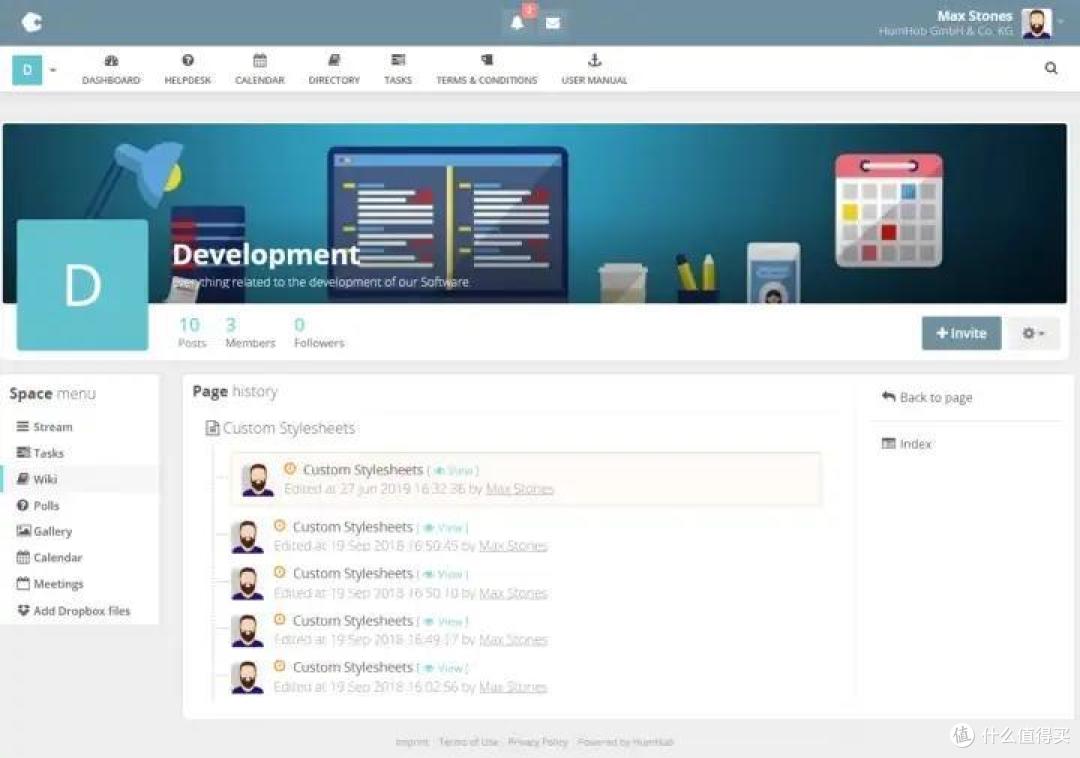Click avatar on 16:02:56 revision
Image resolution: width=1080 pixels, height=758 pixels.
pyautogui.click(x=247, y=677)
